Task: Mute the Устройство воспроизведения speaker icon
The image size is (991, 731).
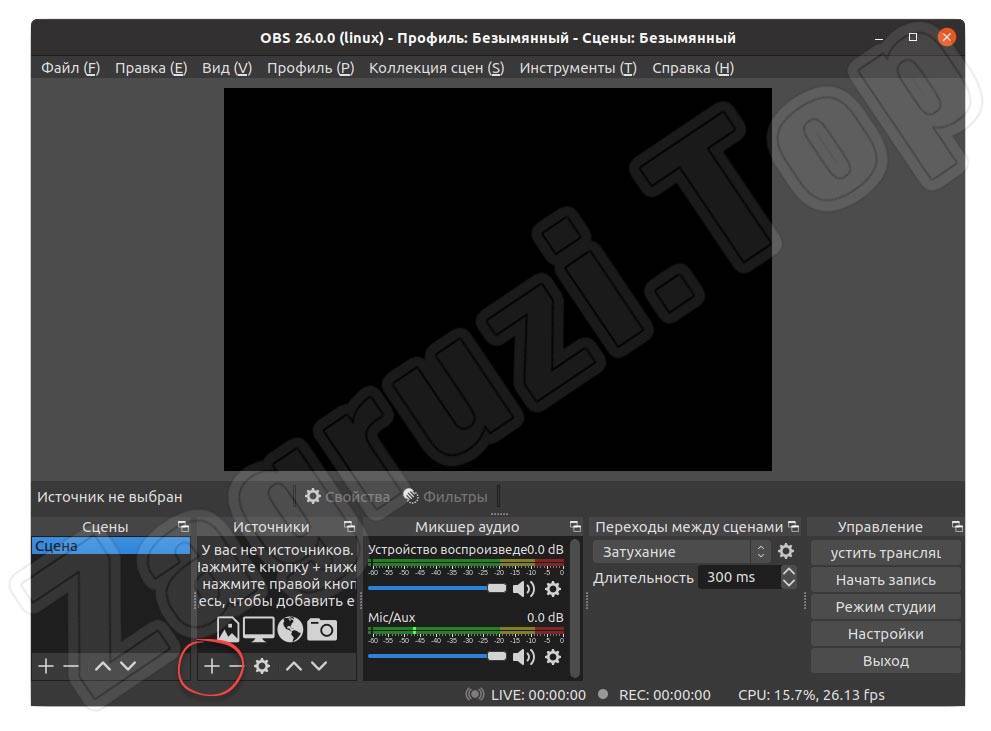Action: [523, 589]
